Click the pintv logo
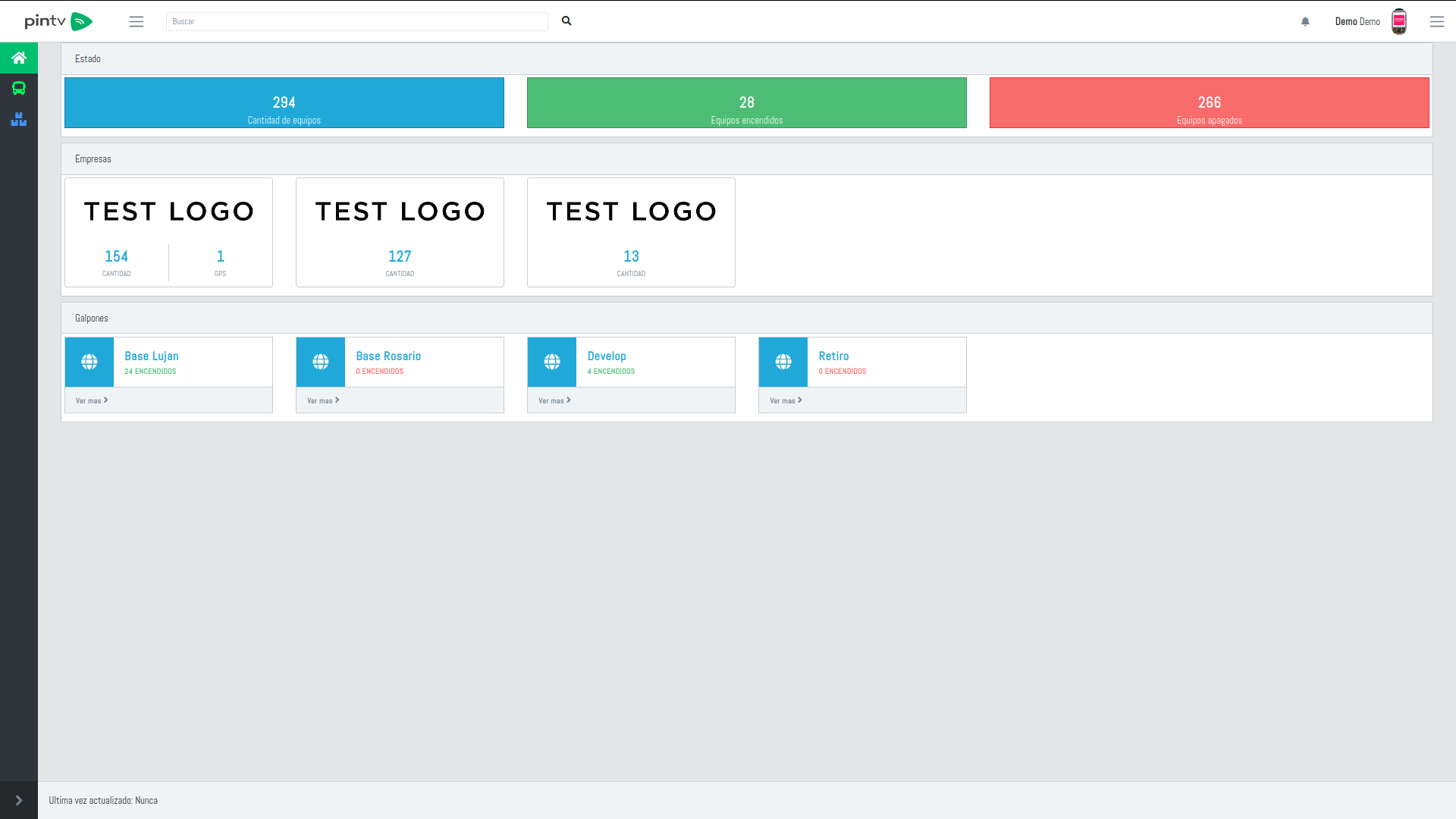 tap(58, 21)
